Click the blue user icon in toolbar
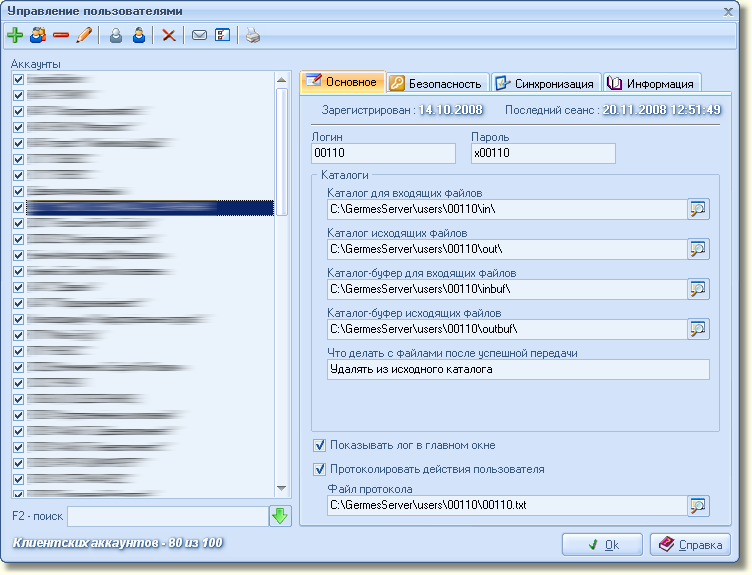The width and height of the screenshot is (752, 575). tap(139, 35)
